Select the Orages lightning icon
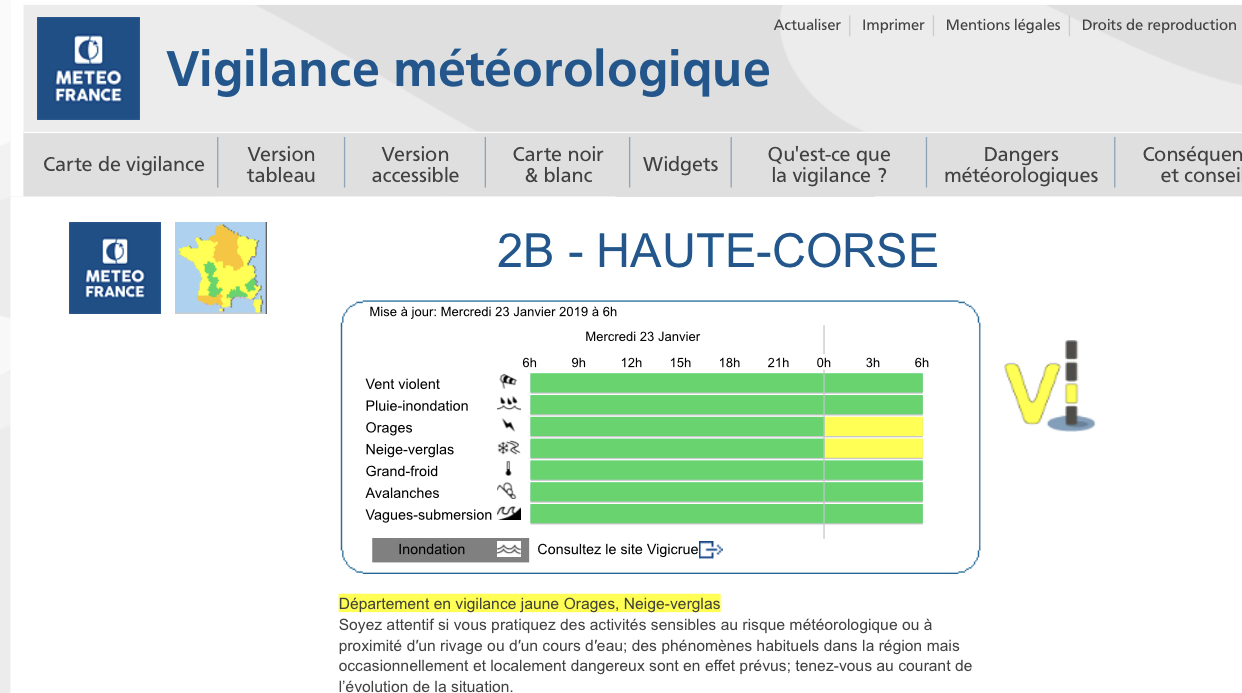This screenshot has height=693, width=1242. [509, 427]
